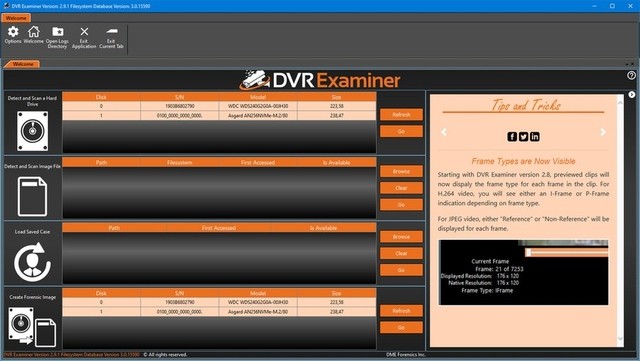Click Go for Detect and Scan Image File
Screen dimensions: 640x361
[x=401, y=205]
